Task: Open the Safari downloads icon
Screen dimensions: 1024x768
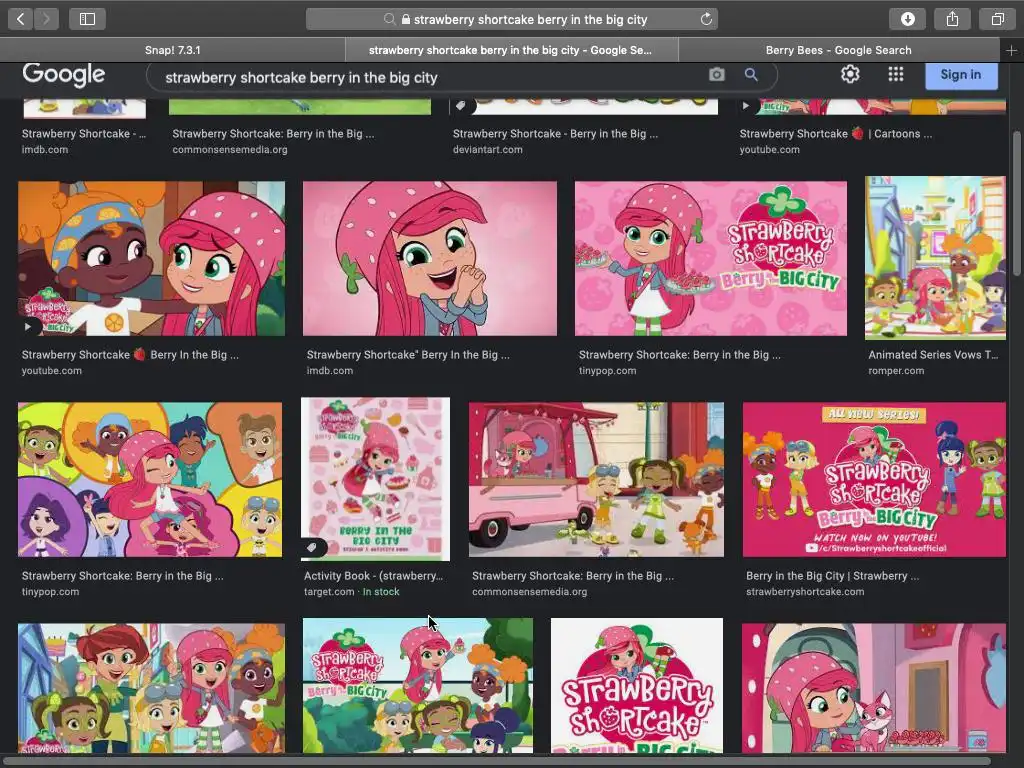Action: 908,19
